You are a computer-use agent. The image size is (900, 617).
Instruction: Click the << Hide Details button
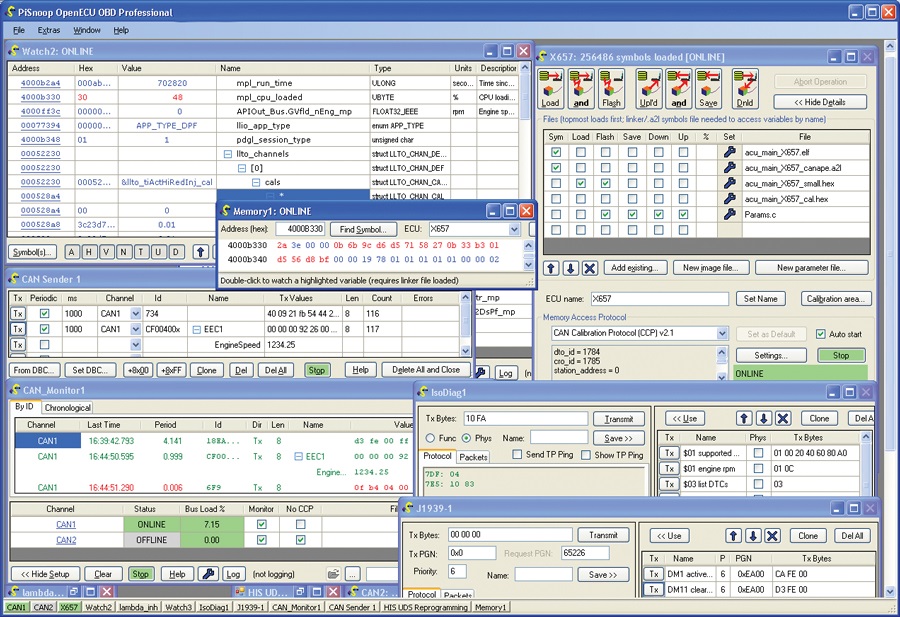point(820,102)
